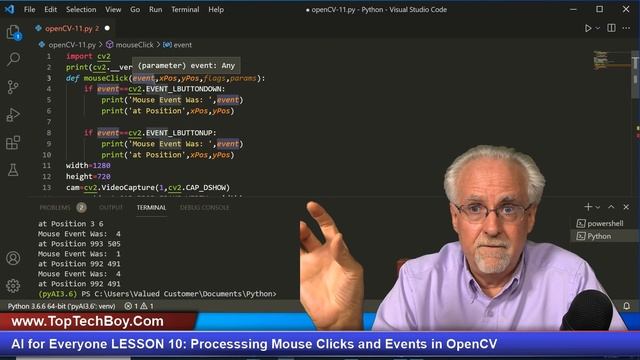Click the badge on the PROBLEMS tab
Viewport: 640px width, 360px height.
[81, 207]
